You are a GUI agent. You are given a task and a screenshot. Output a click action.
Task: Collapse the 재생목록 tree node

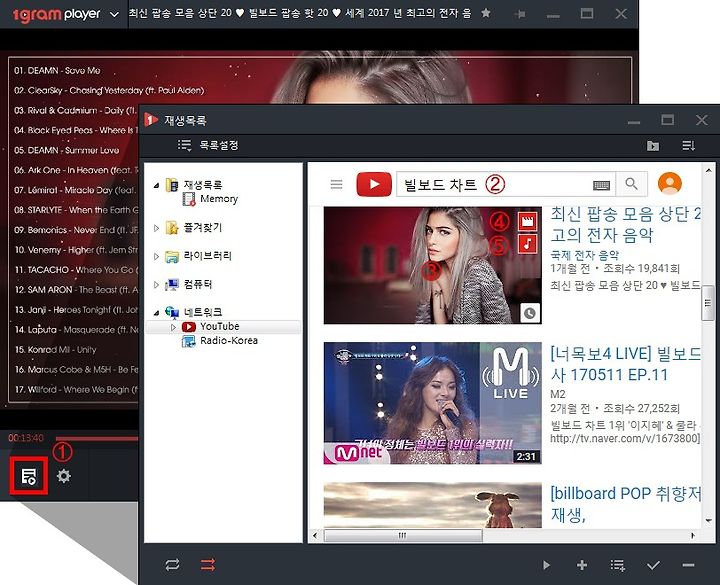[x=157, y=185]
